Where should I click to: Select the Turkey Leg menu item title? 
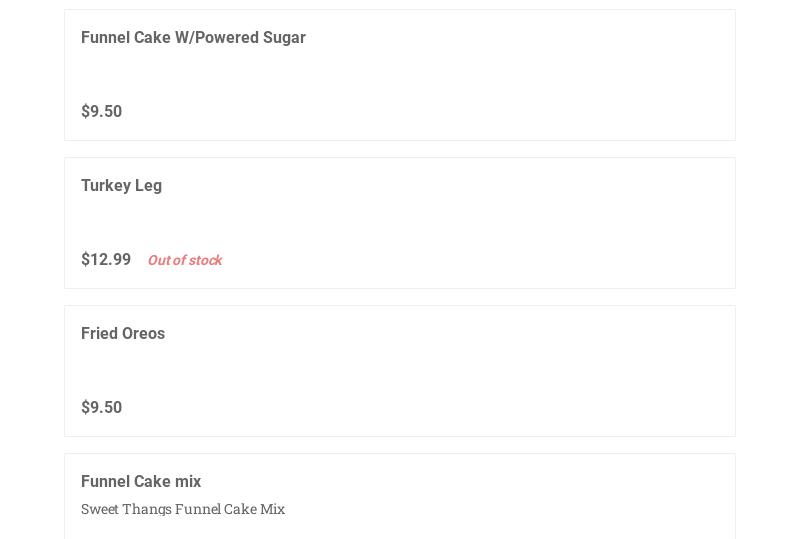pyautogui.click(x=121, y=186)
